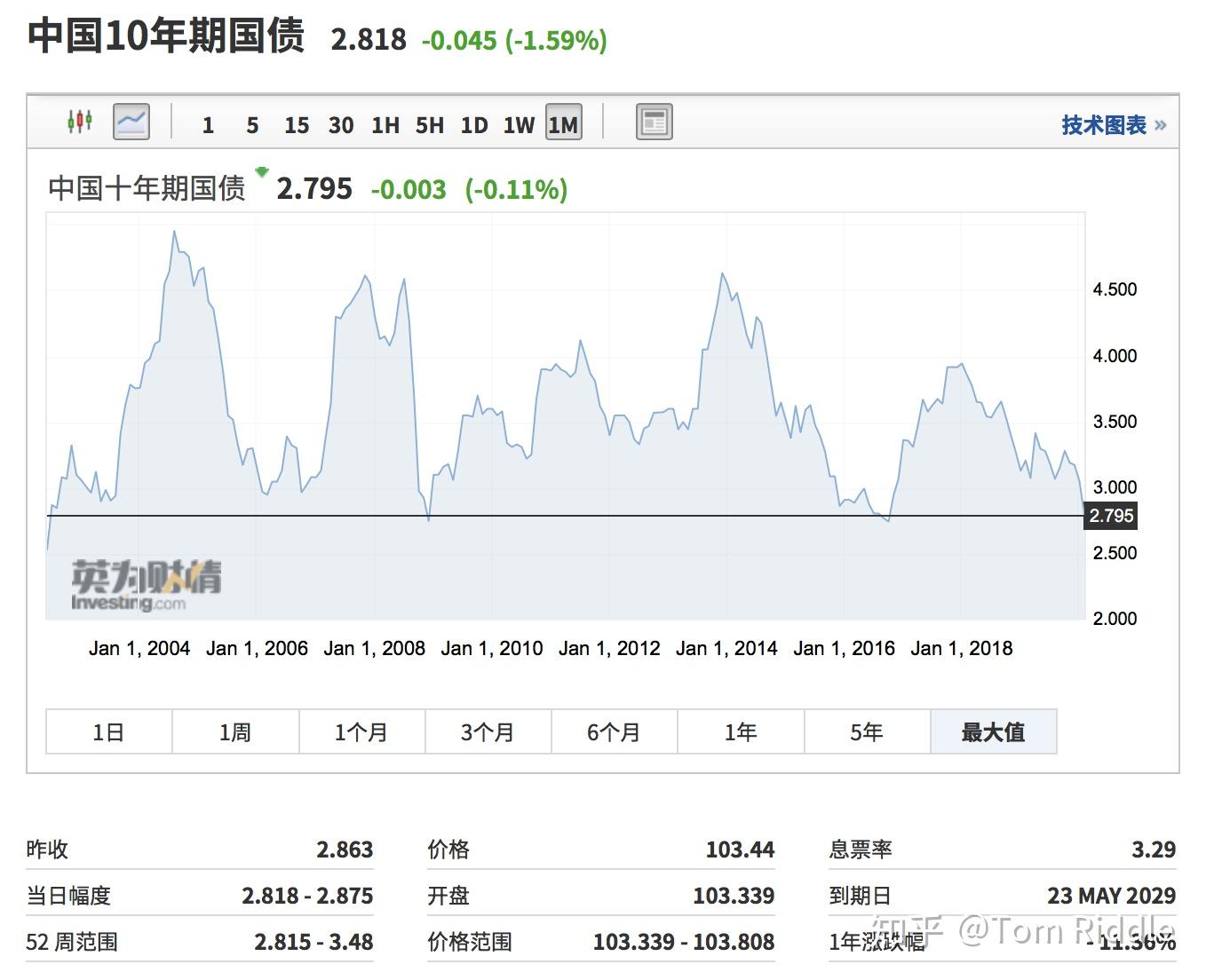The height and width of the screenshot is (980, 1206).
Task: Click the 中国十年期国债 chart label
Action: click(147, 188)
